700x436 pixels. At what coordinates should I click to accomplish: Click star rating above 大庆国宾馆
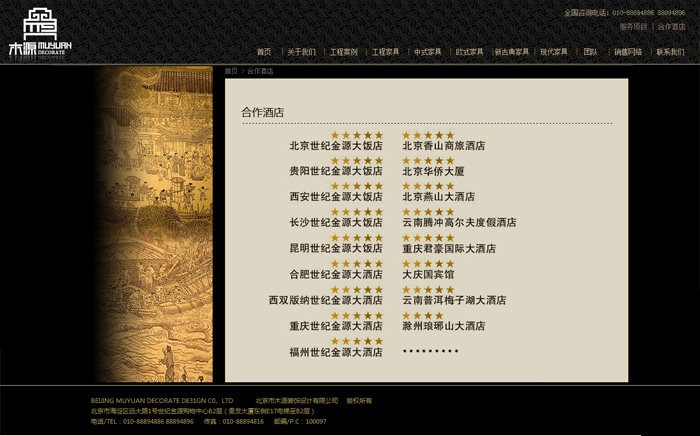[428, 264]
